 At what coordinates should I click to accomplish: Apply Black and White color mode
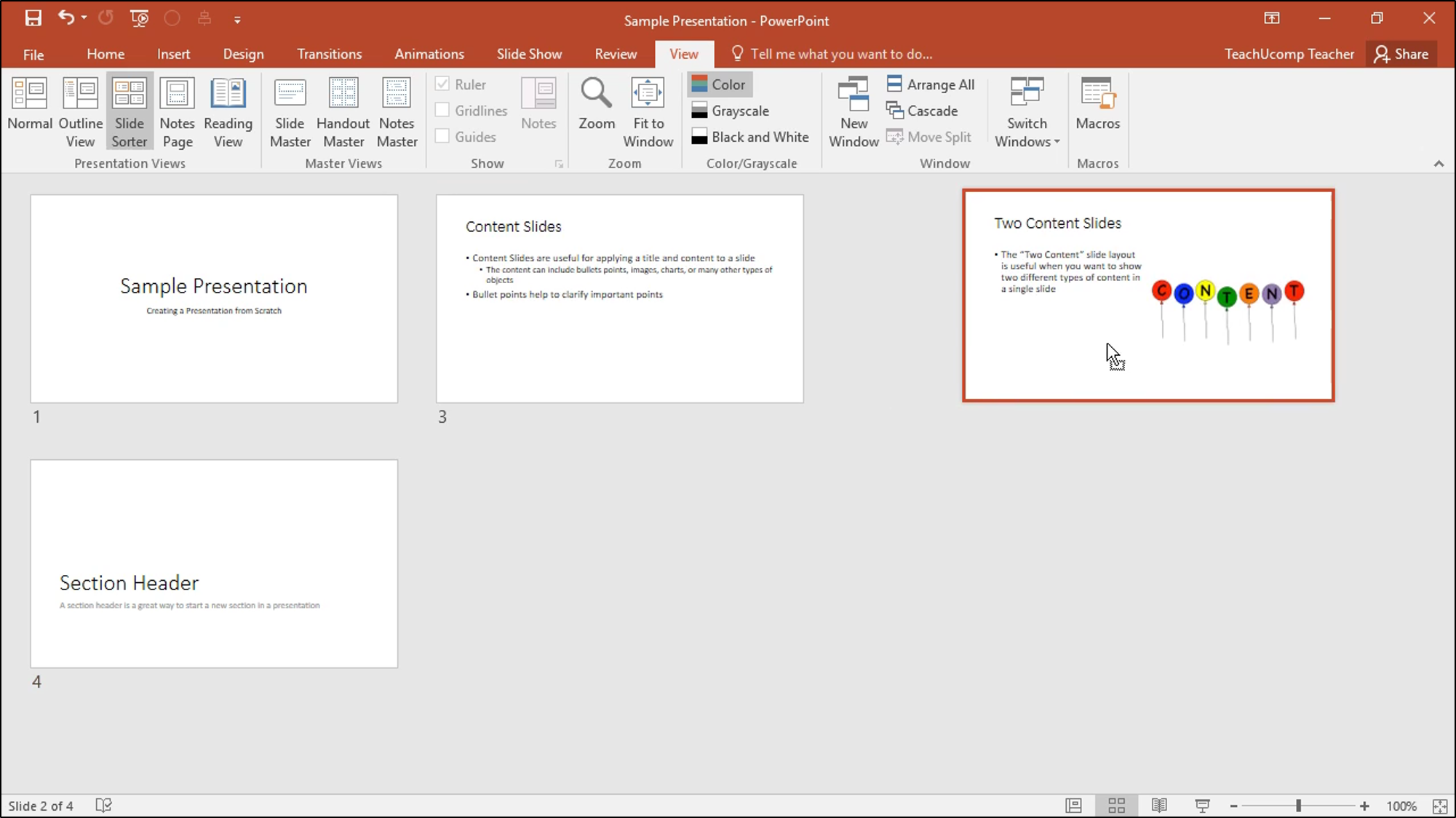(750, 137)
